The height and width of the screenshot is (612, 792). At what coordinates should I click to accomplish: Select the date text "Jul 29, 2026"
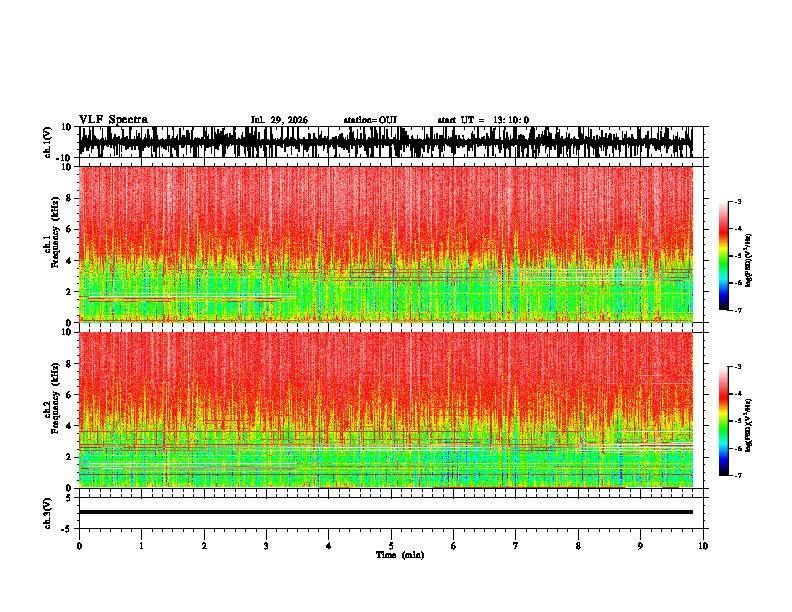279,120
